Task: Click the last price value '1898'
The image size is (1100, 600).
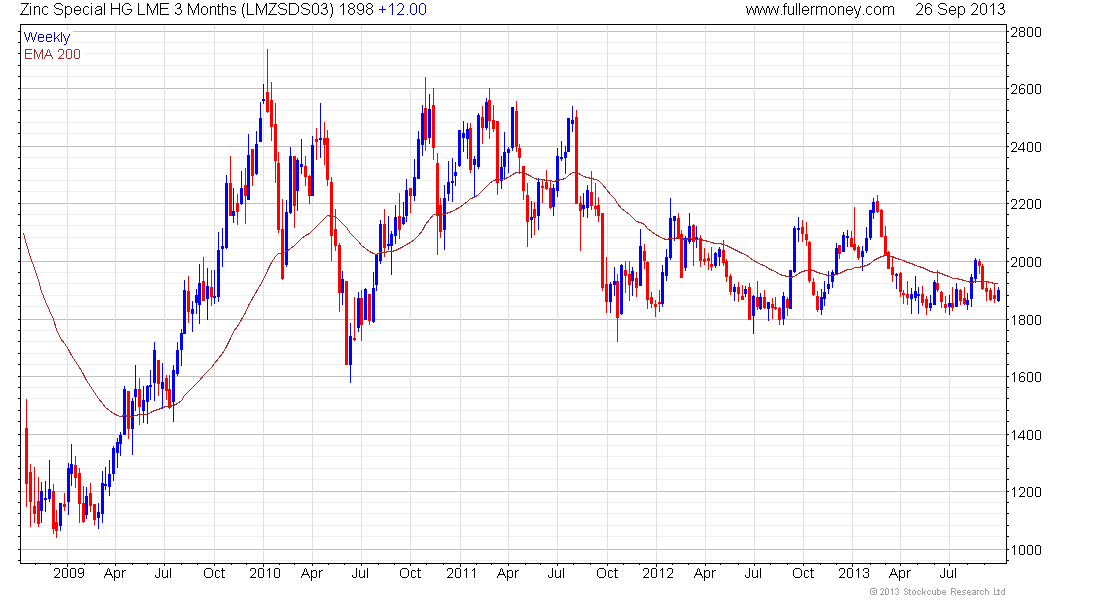Action: coord(356,10)
